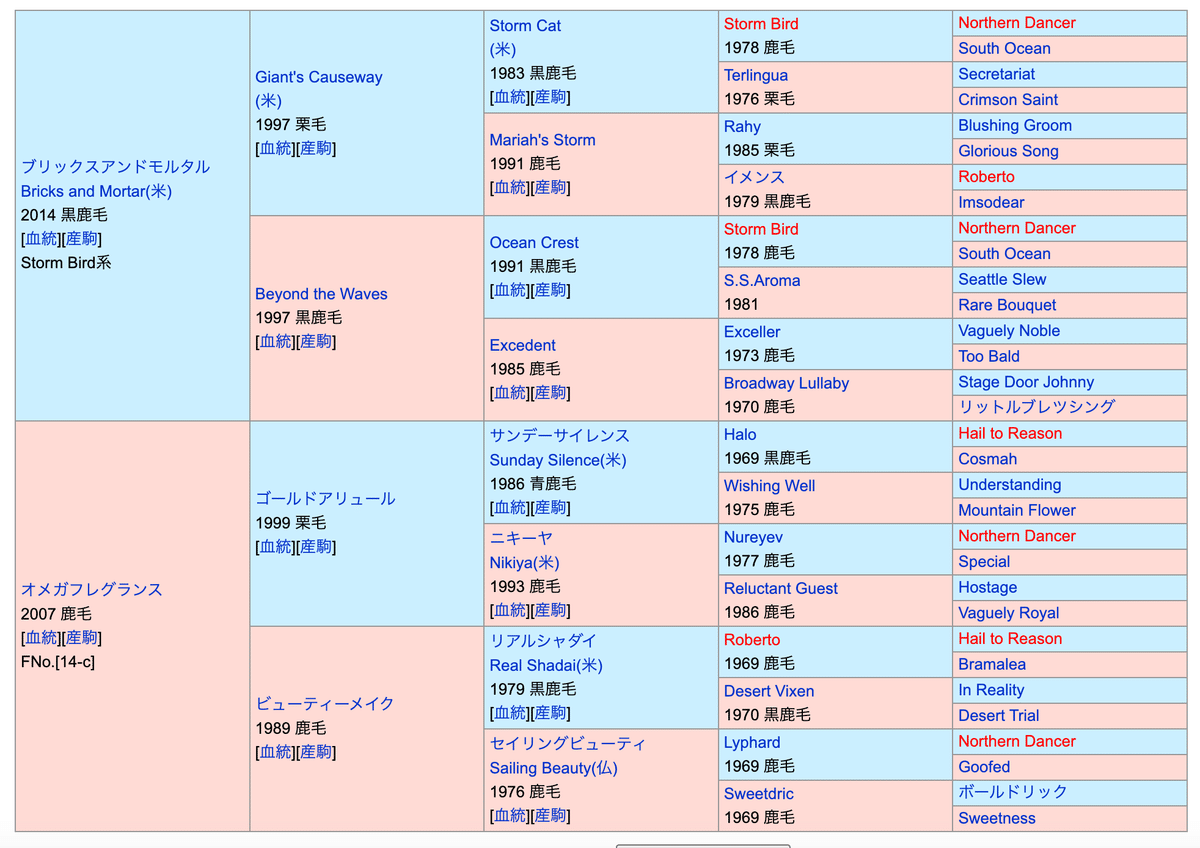Open the Blushing Groom link
1200x848 pixels.
point(1014,126)
